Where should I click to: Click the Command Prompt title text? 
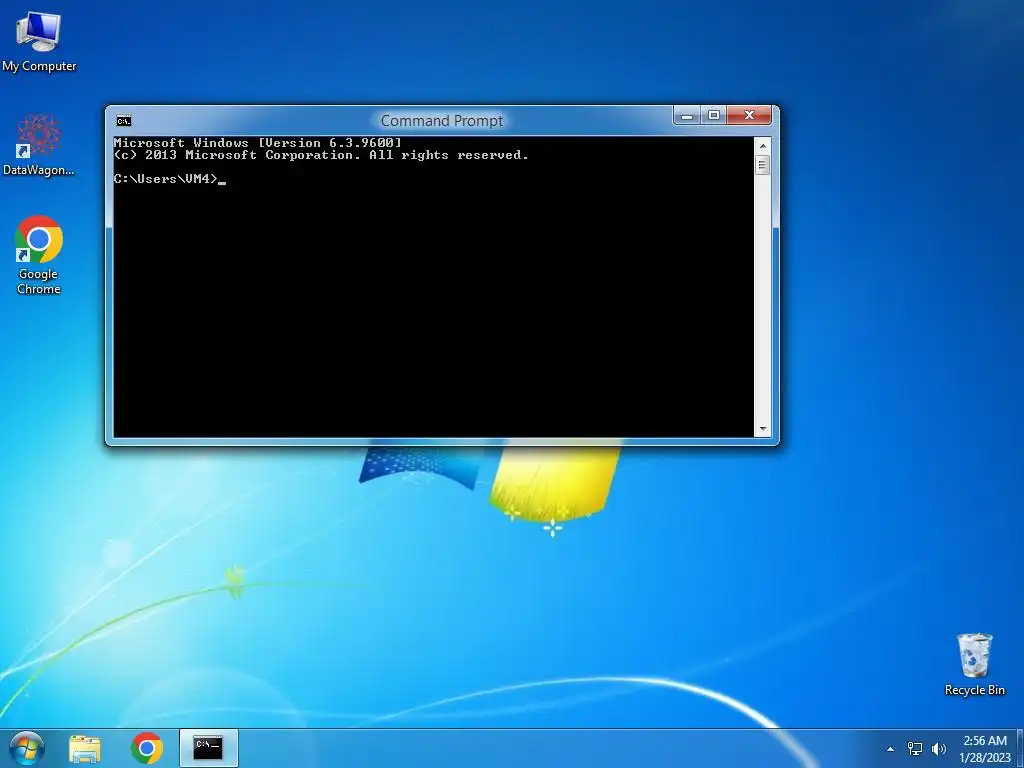click(x=442, y=121)
